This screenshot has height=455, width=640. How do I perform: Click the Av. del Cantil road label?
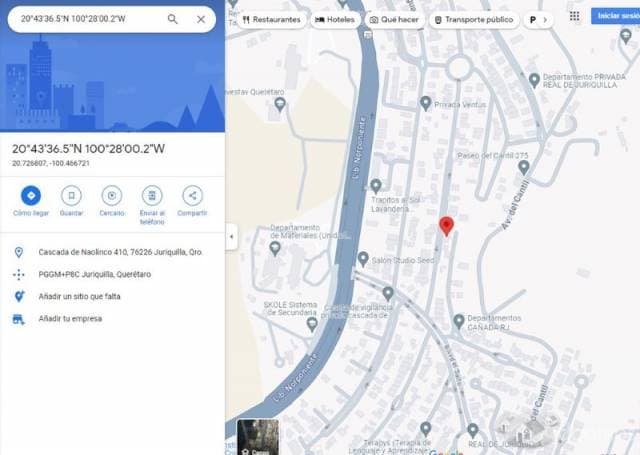click(515, 204)
